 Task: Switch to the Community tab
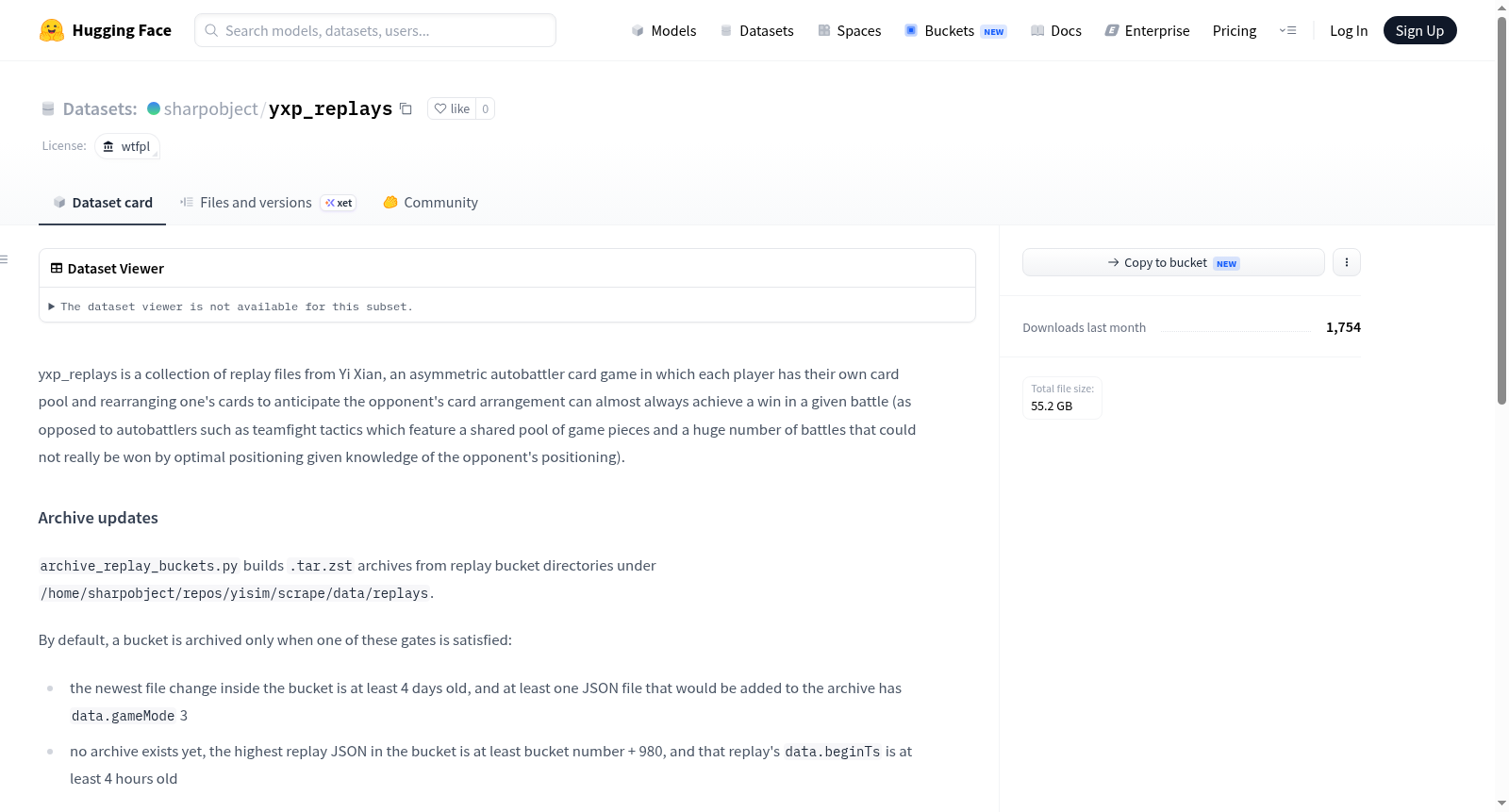(431, 202)
